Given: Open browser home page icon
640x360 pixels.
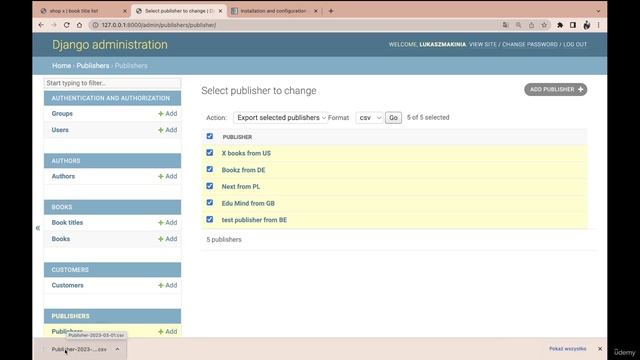Looking at the screenshot, I should click(x=79, y=25).
